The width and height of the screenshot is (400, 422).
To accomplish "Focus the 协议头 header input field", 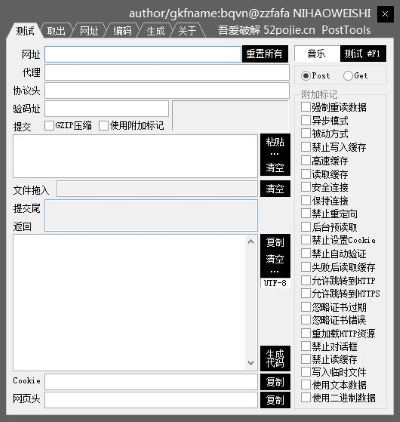I will (167, 91).
